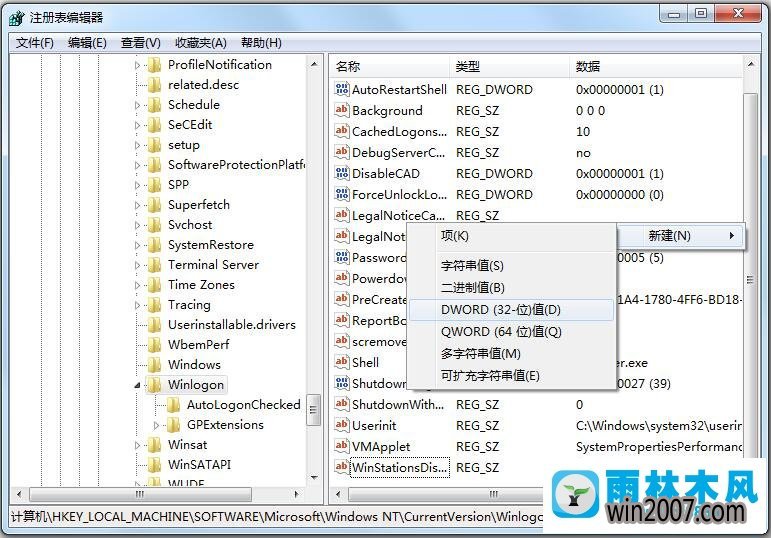Collapse the Winlogon tree node
Screen dimensions: 771x538
point(138,385)
